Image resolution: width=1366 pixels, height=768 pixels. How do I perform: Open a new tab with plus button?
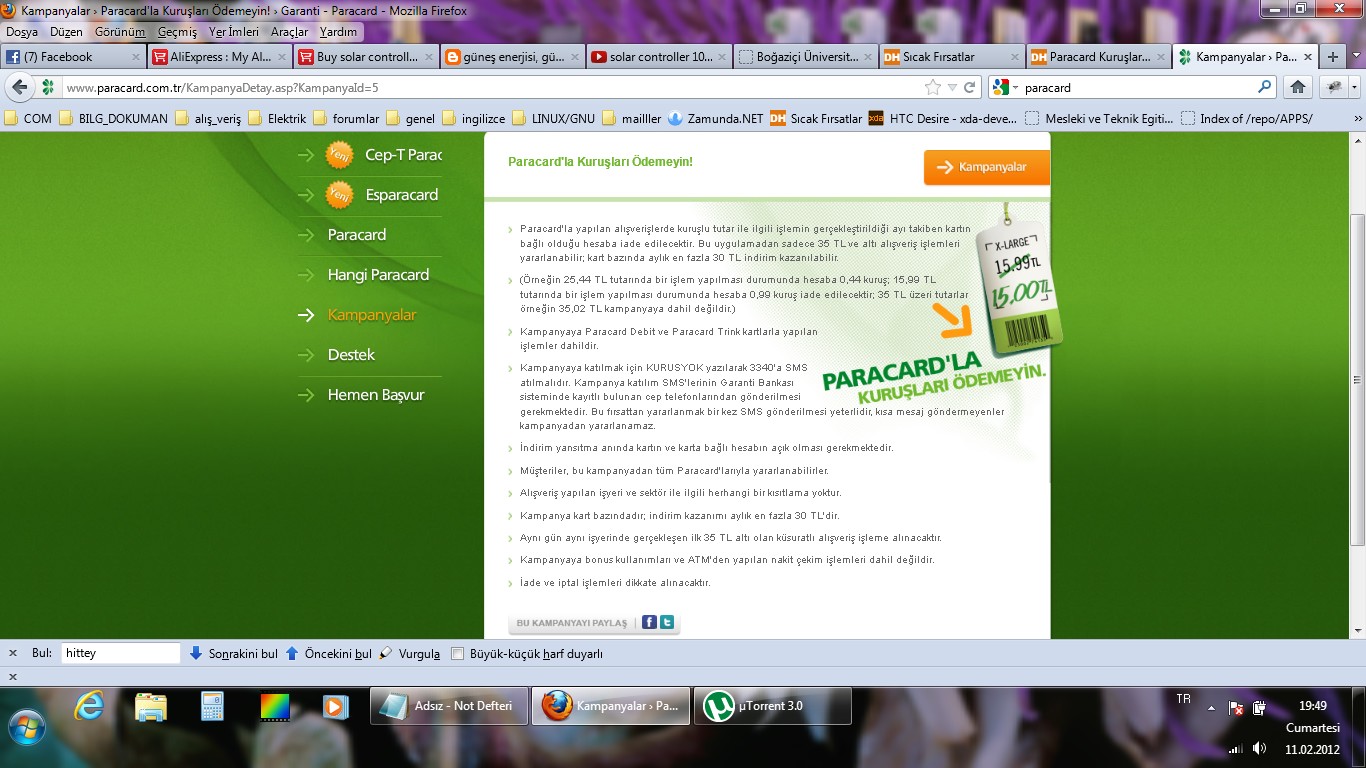pyautogui.click(x=1331, y=57)
